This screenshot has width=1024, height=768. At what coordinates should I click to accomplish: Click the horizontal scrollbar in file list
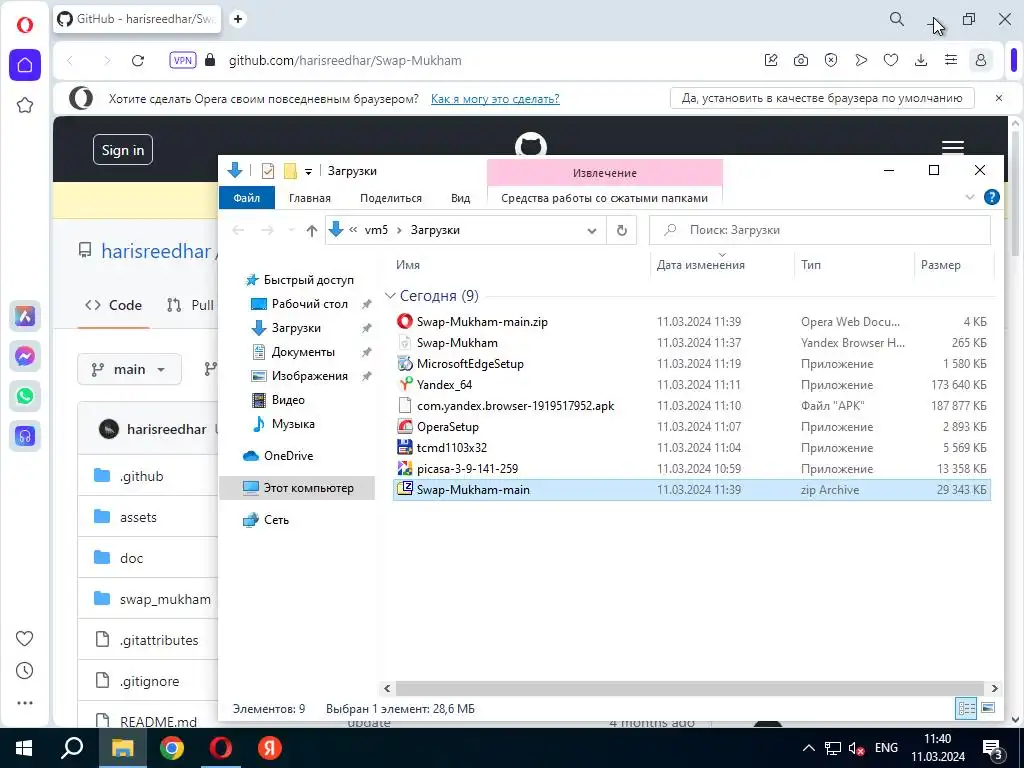(690, 688)
